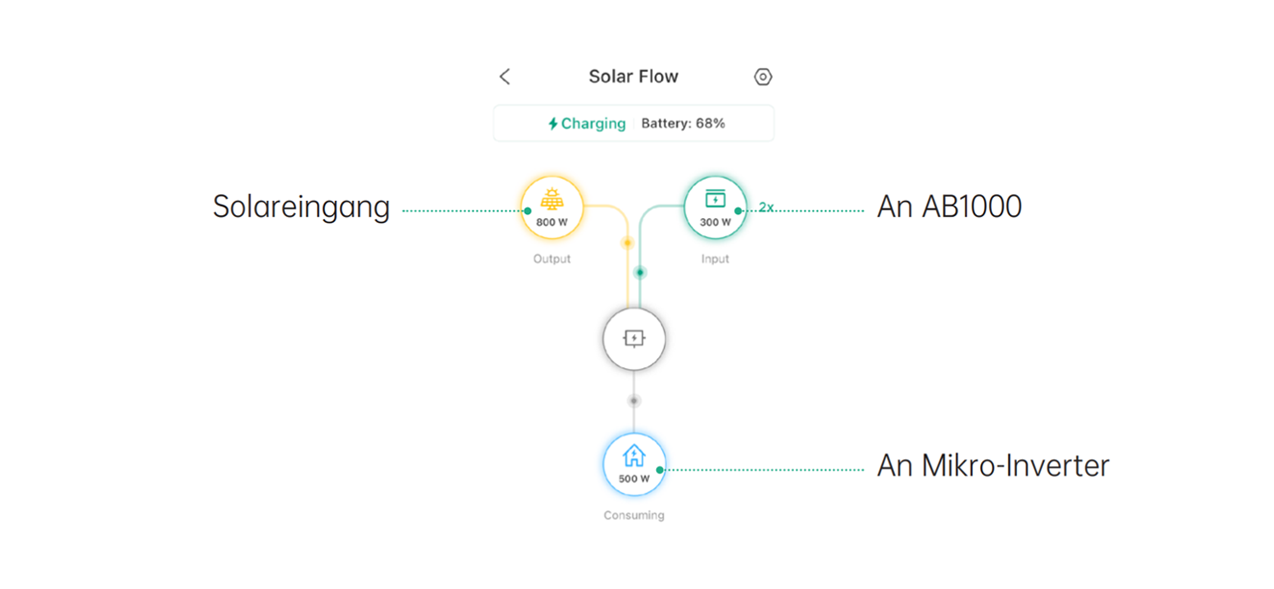Click the Charging status label
Screen dimensions: 1274x589
click(x=593, y=124)
